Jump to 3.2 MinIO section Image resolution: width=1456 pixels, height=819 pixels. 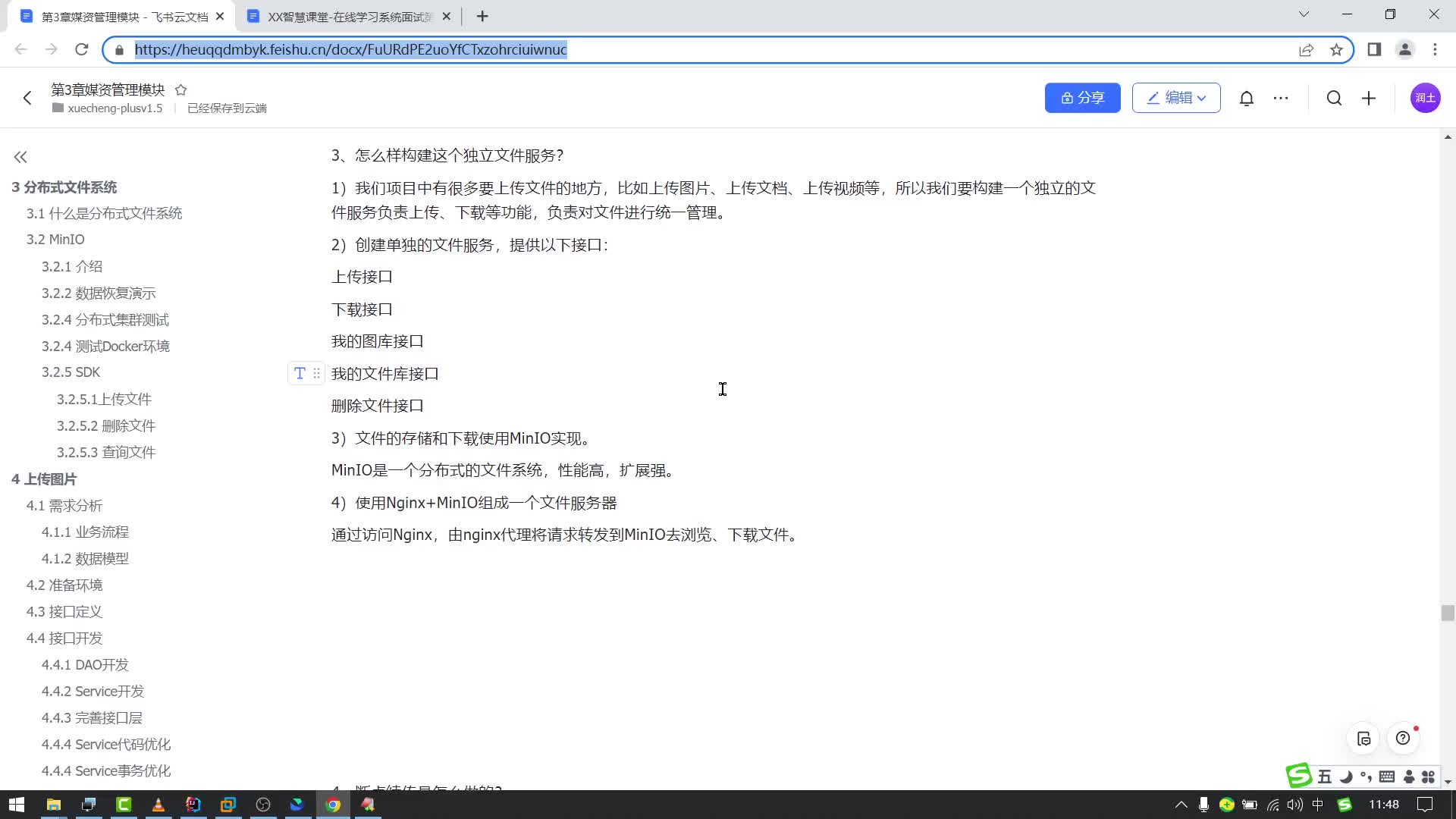point(55,240)
